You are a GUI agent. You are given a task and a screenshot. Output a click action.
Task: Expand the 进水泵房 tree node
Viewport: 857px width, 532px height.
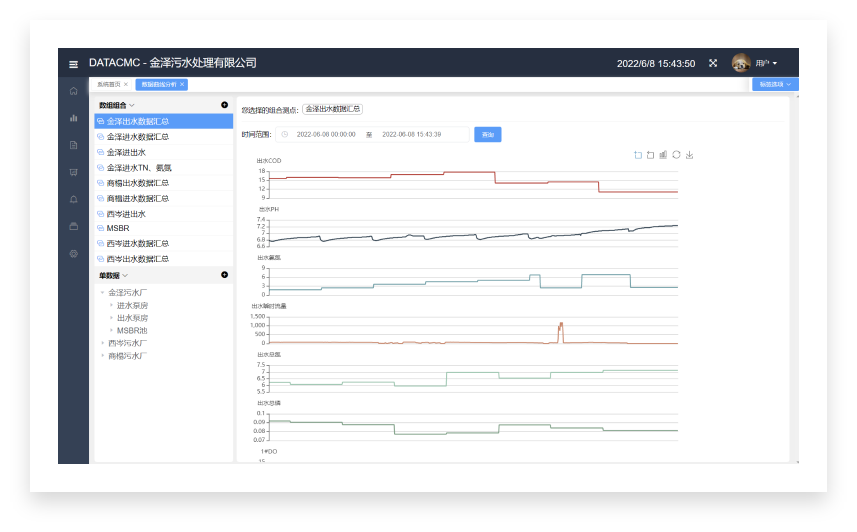tap(111, 305)
